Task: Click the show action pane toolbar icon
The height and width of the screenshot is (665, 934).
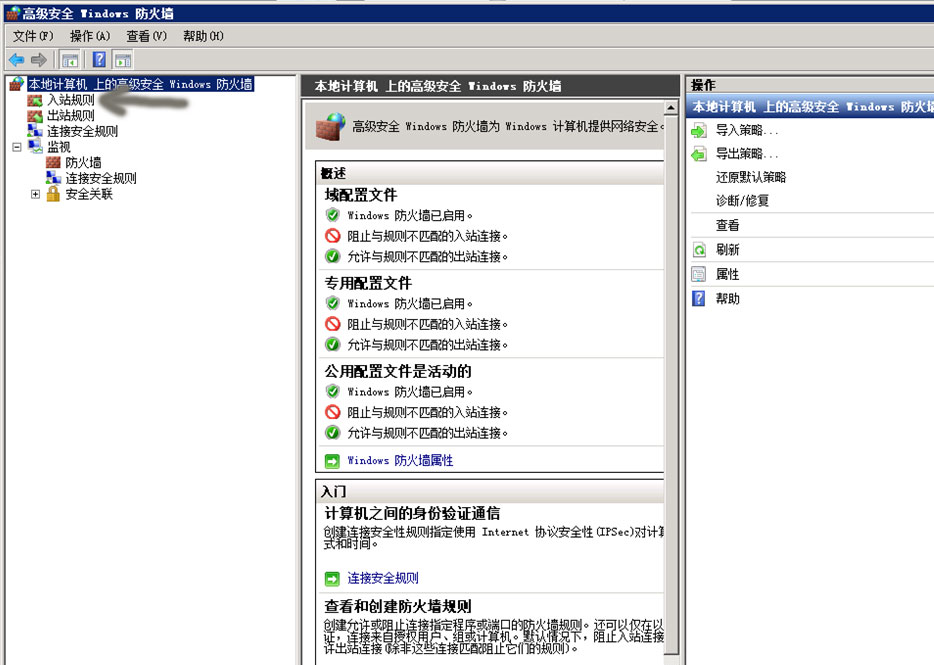Action: (122, 59)
